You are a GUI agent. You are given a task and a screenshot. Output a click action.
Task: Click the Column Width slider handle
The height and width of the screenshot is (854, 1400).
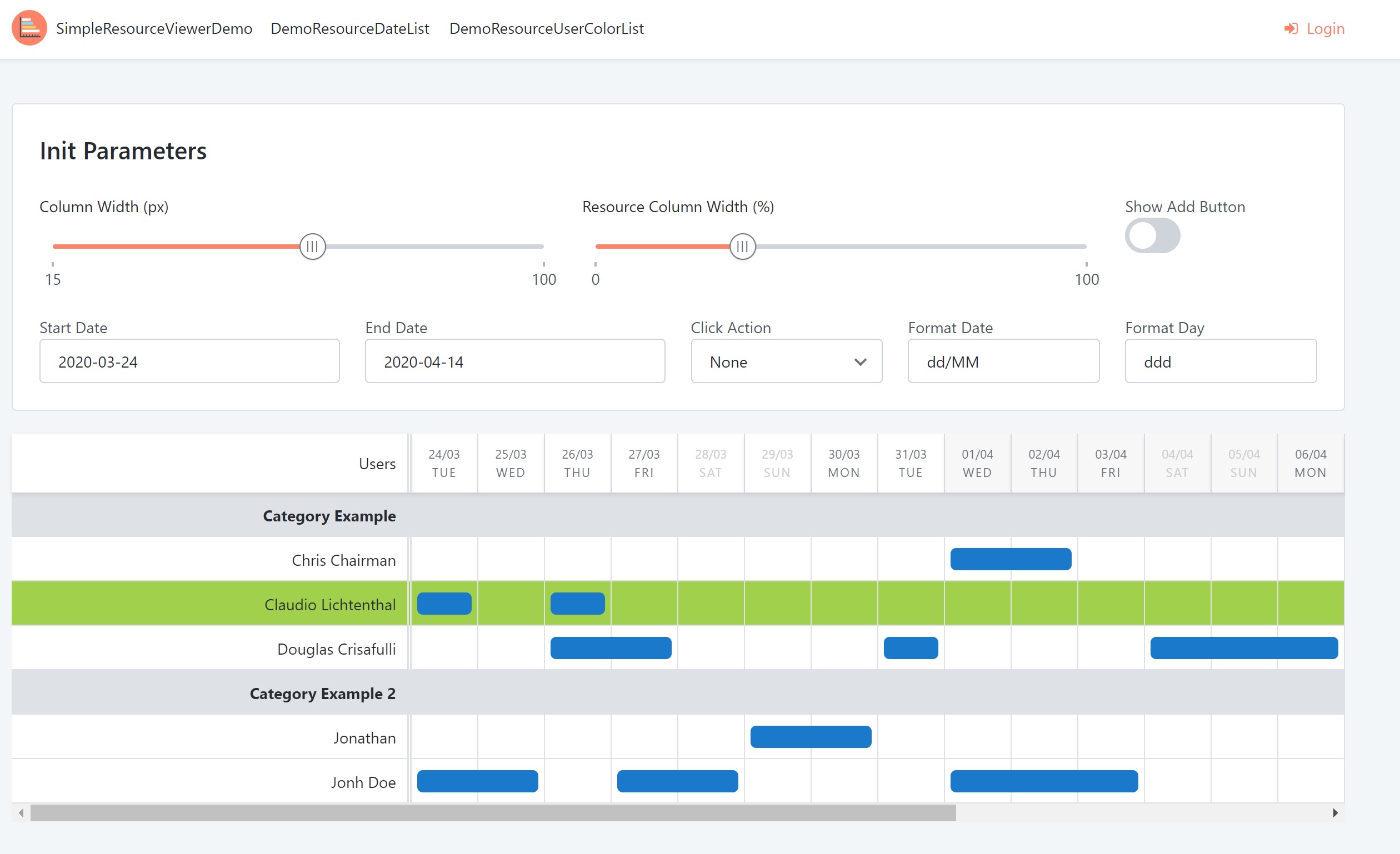(x=312, y=247)
